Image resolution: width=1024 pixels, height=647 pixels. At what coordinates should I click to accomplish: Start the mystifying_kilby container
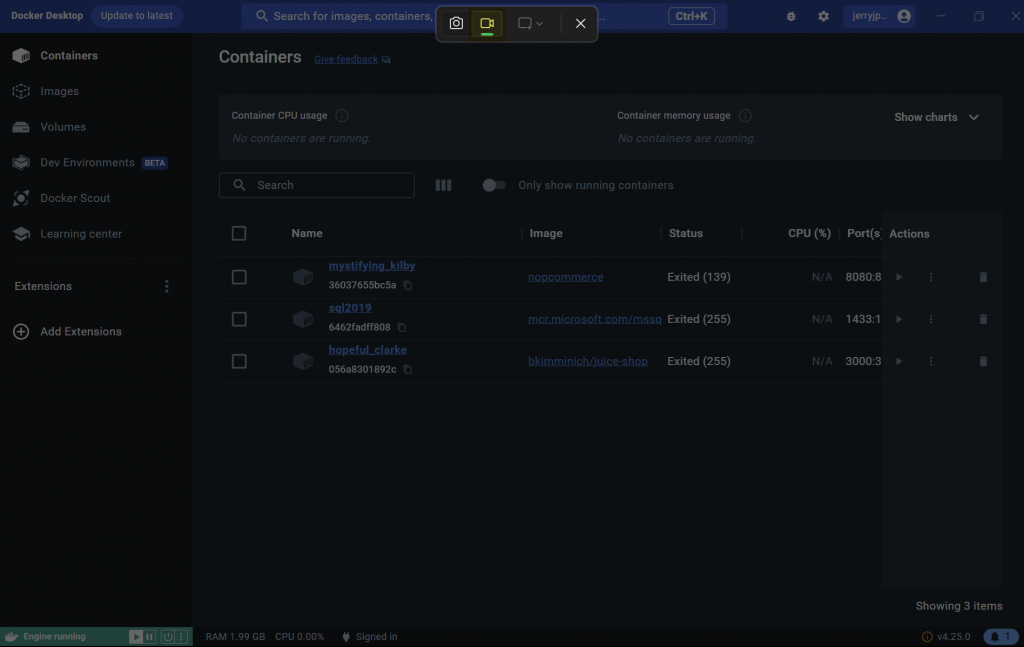coord(899,277)
